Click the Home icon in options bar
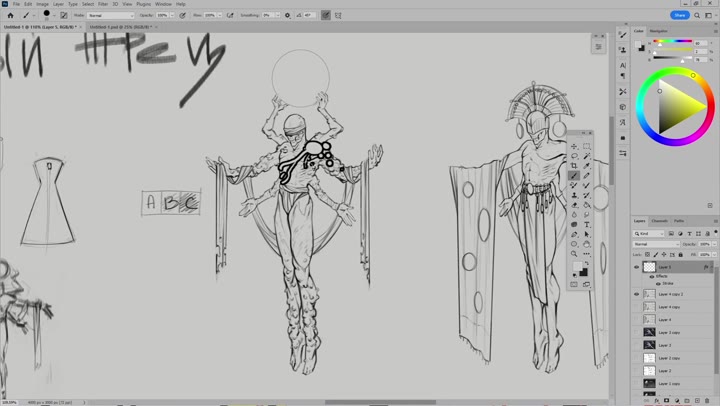 click(x=11, y=15)
